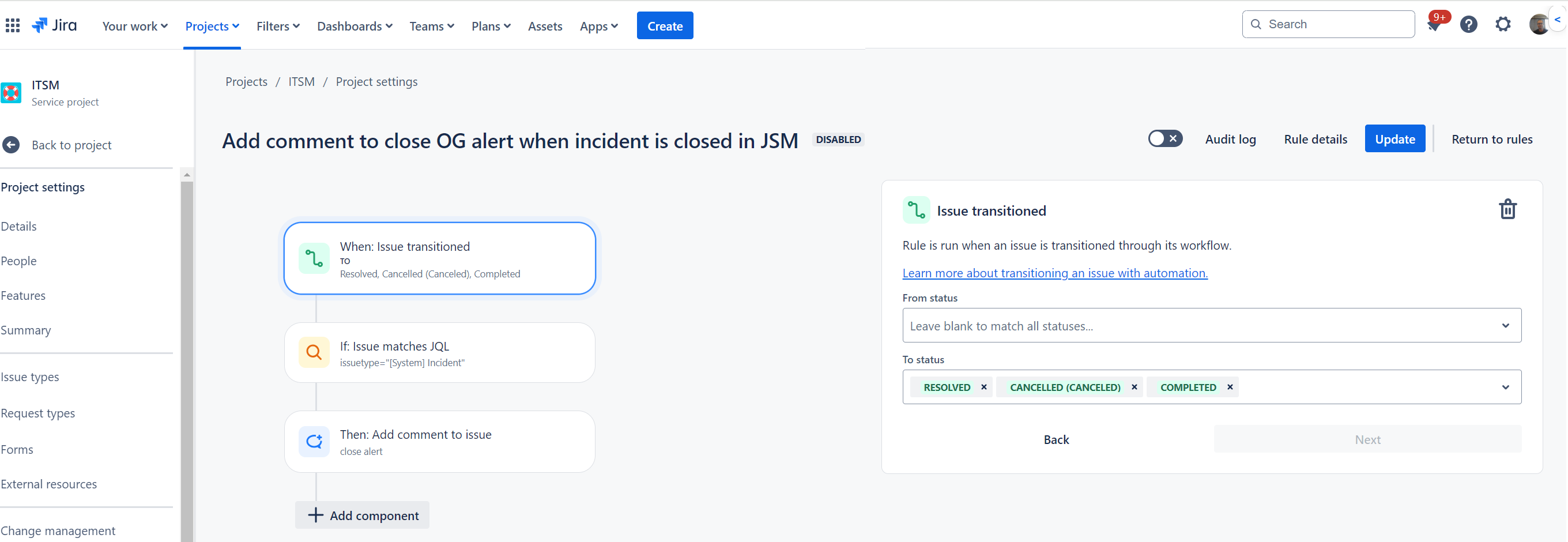Open Issue types in project settings
Viewport: 1568px width, 542px height.
[x=30, y=377]
